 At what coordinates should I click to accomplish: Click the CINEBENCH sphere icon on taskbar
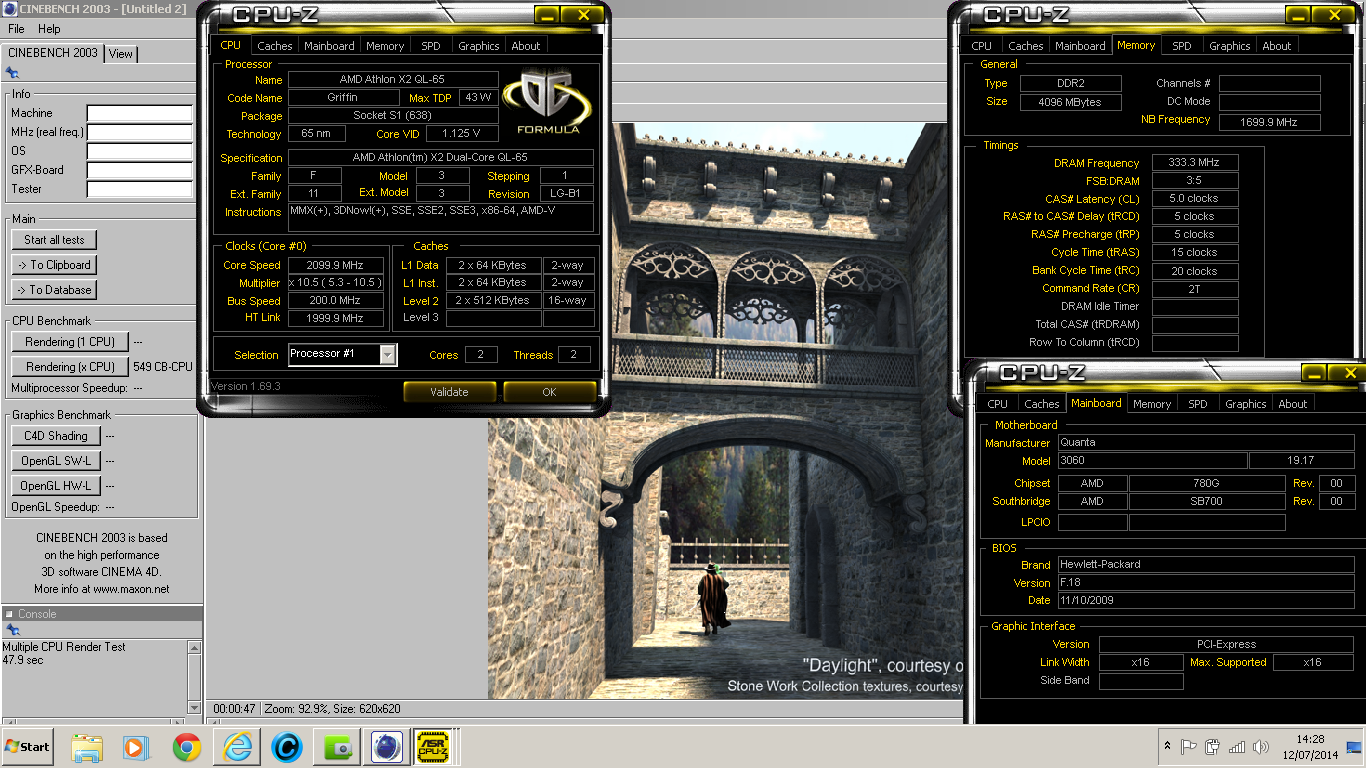click(387, 747)
